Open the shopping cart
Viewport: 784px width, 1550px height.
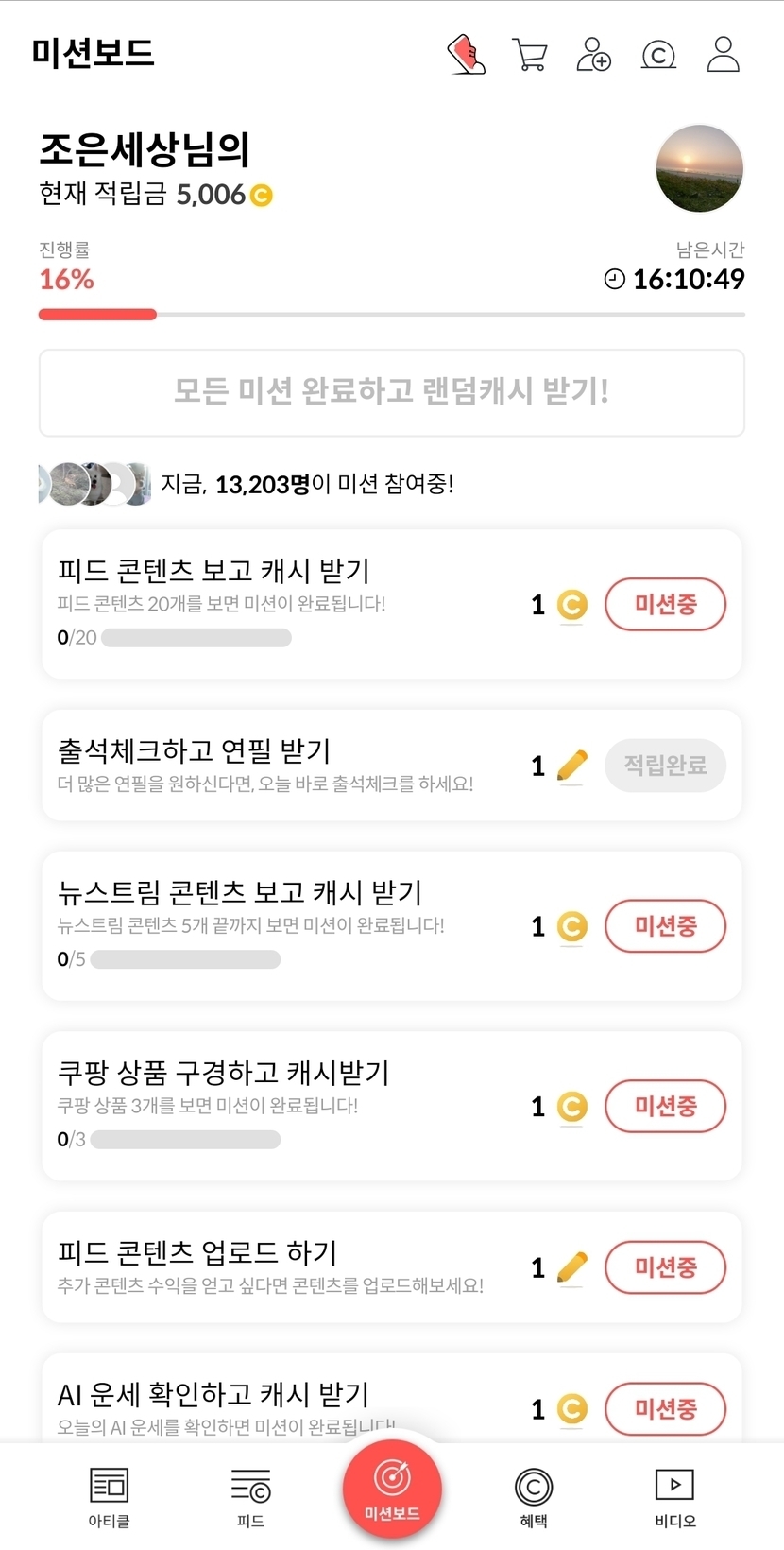[530, 55]
